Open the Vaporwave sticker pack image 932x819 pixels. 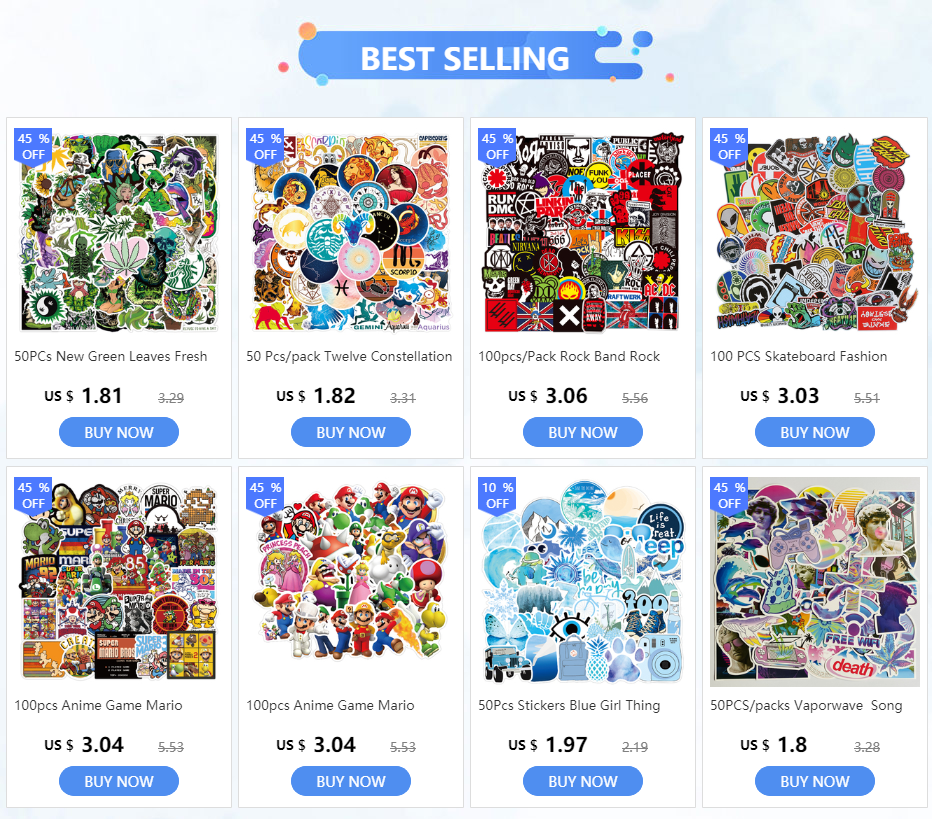815,582
